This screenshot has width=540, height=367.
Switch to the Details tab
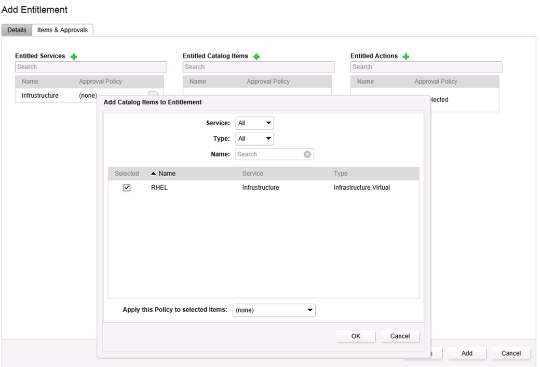pos(17,30)
